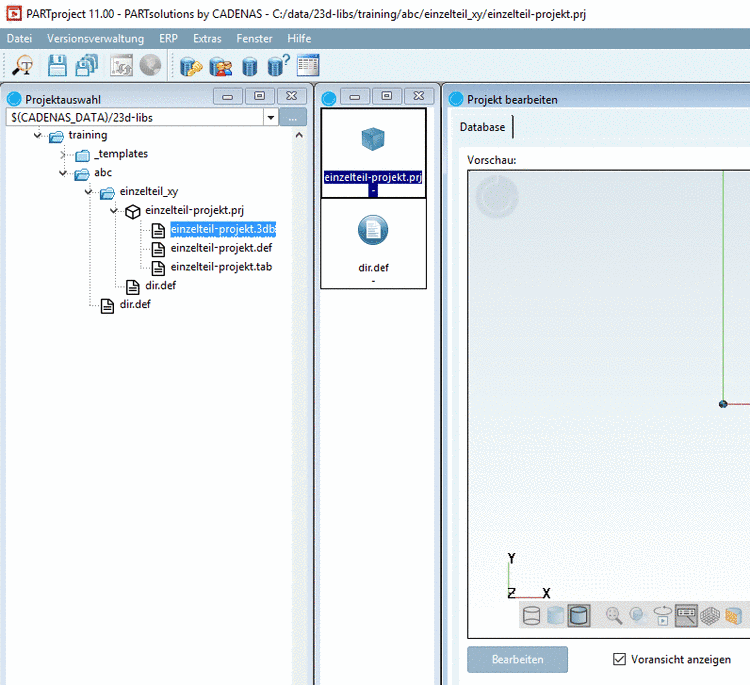Click the text search magnifier icon
Screen dimensions: 750x685
pos(22,66)
